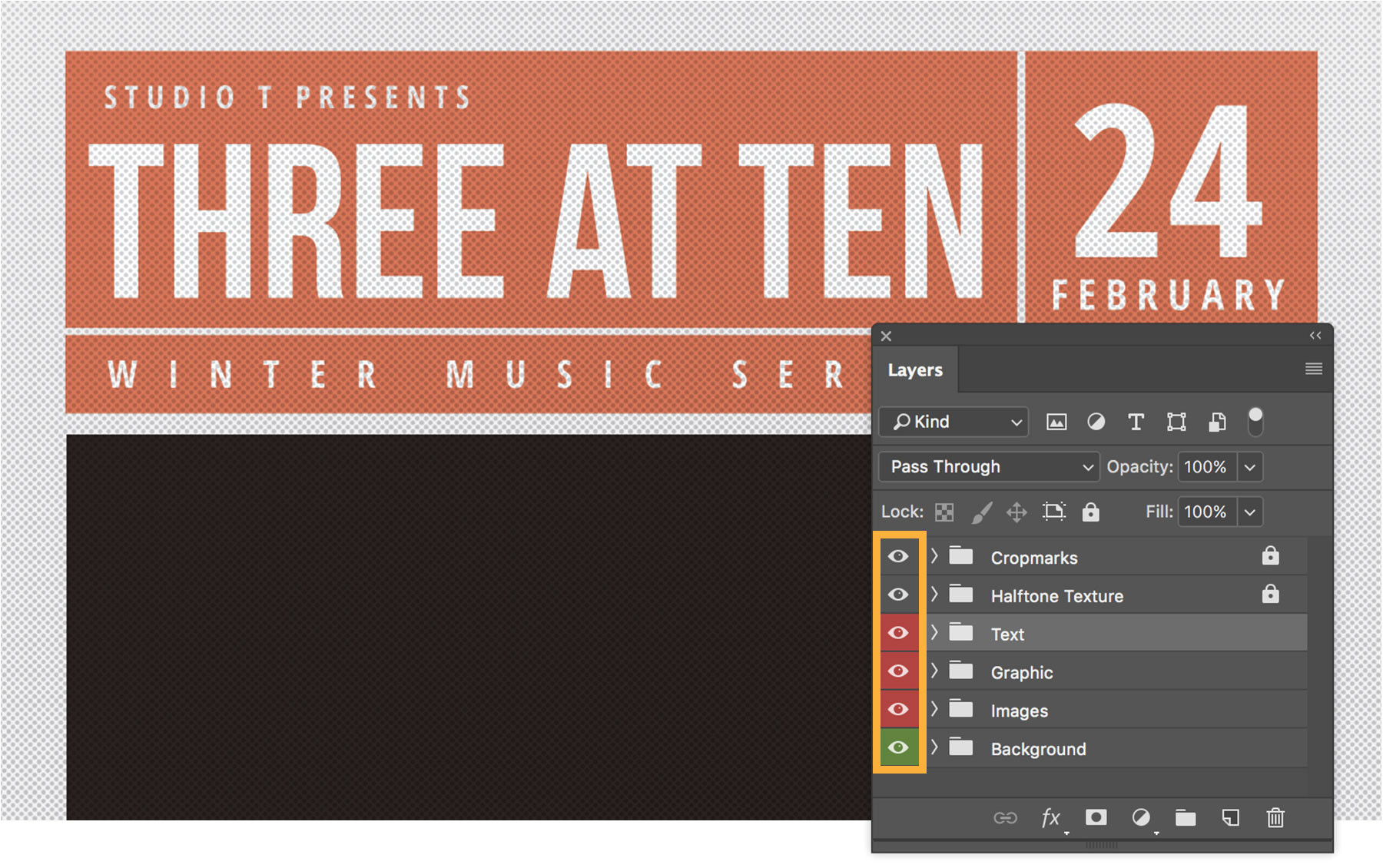
Task: Open the Layers panel options menu
Action: (1313, 369)
